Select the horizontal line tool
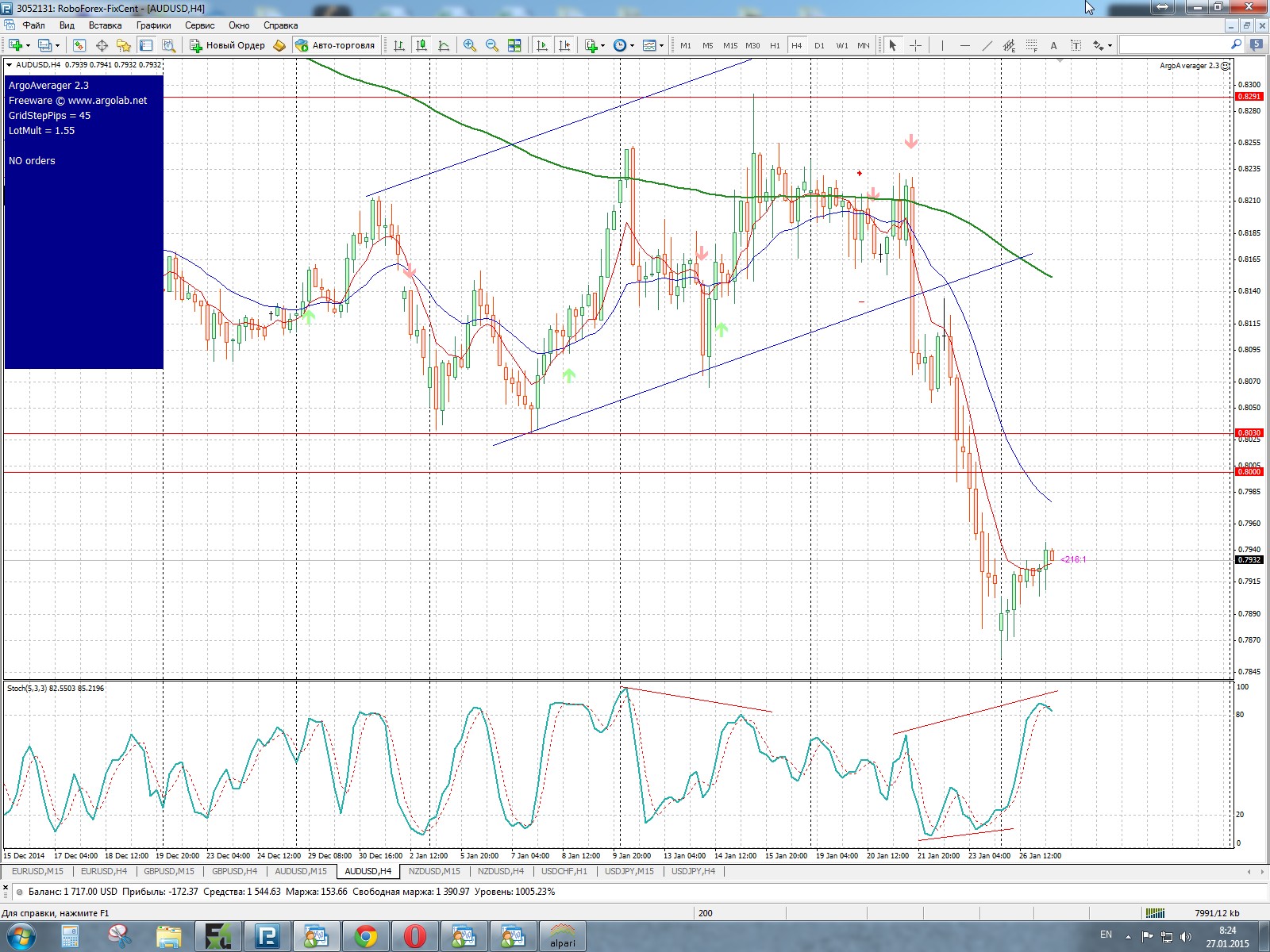The height and width of the screenshot is (952, 1270). [964, 45]
